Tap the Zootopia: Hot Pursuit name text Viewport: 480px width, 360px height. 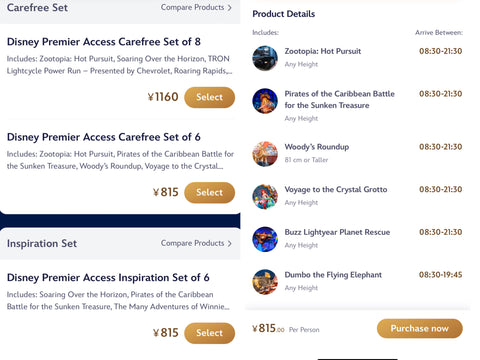[323, 51]
